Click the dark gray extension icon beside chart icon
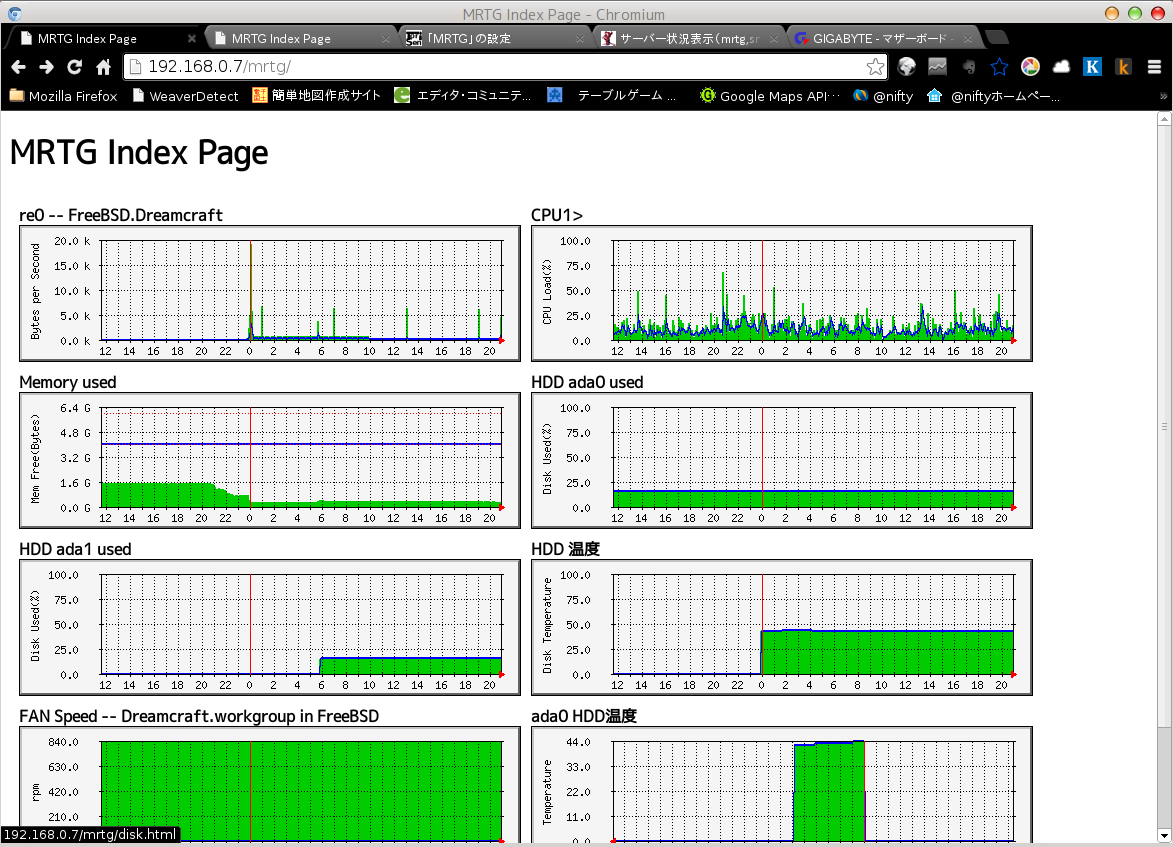This screenshot has width=1173, height=847. tap(969, 67)
